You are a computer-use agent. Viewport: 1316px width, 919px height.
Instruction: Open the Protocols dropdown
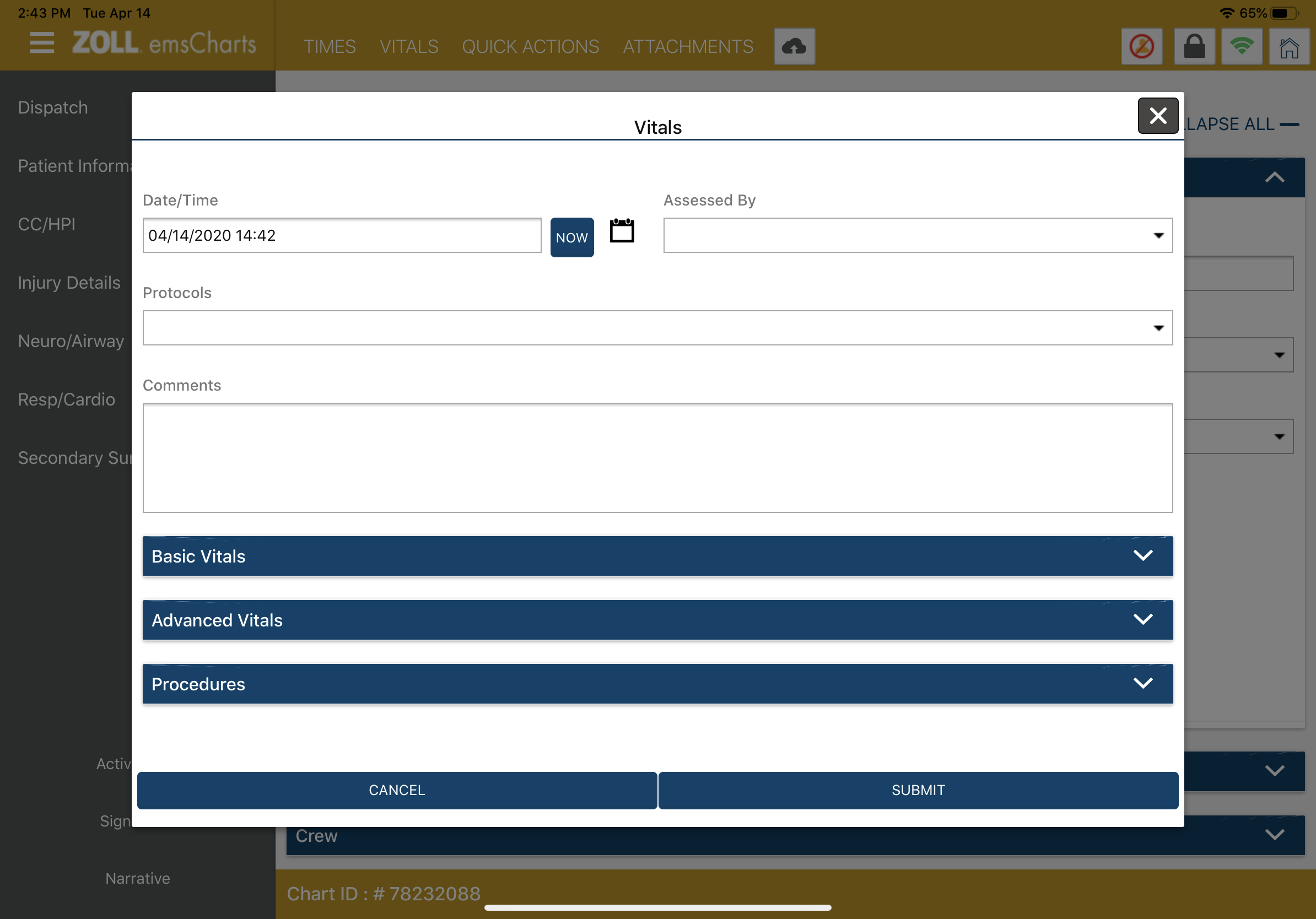(x=657, y=328)
